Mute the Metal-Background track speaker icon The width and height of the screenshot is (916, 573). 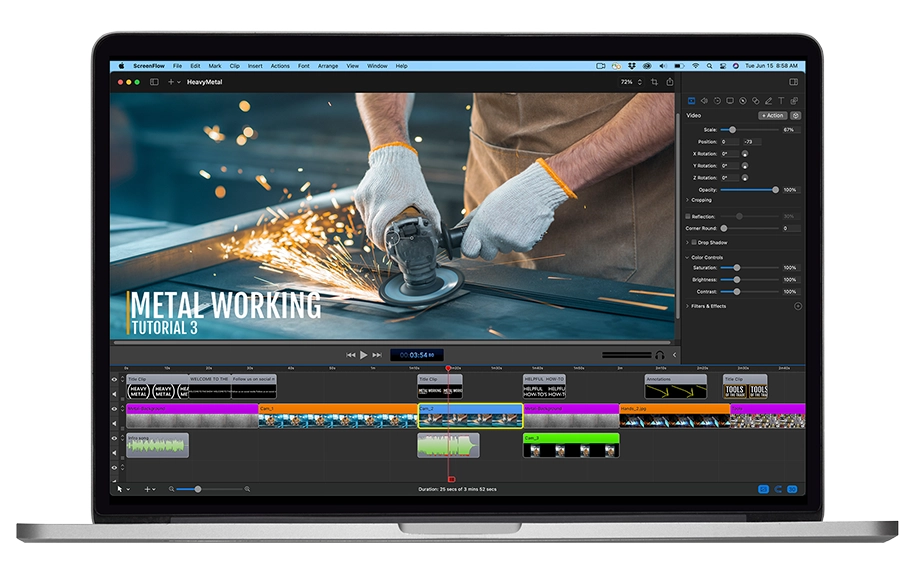114,423
